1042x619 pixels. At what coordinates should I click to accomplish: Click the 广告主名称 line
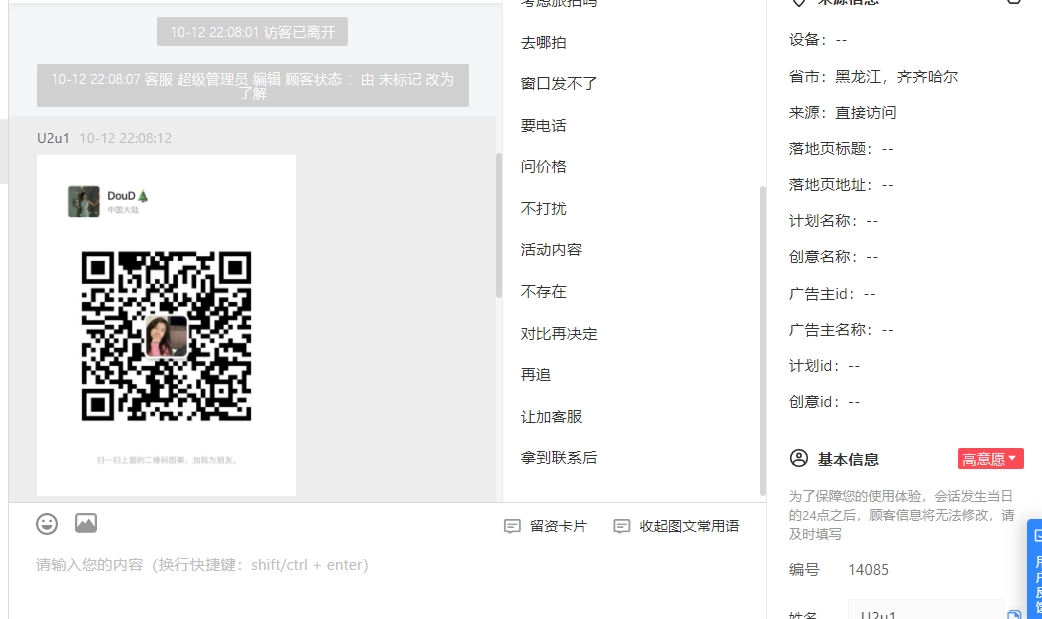(x=841, y=330)
